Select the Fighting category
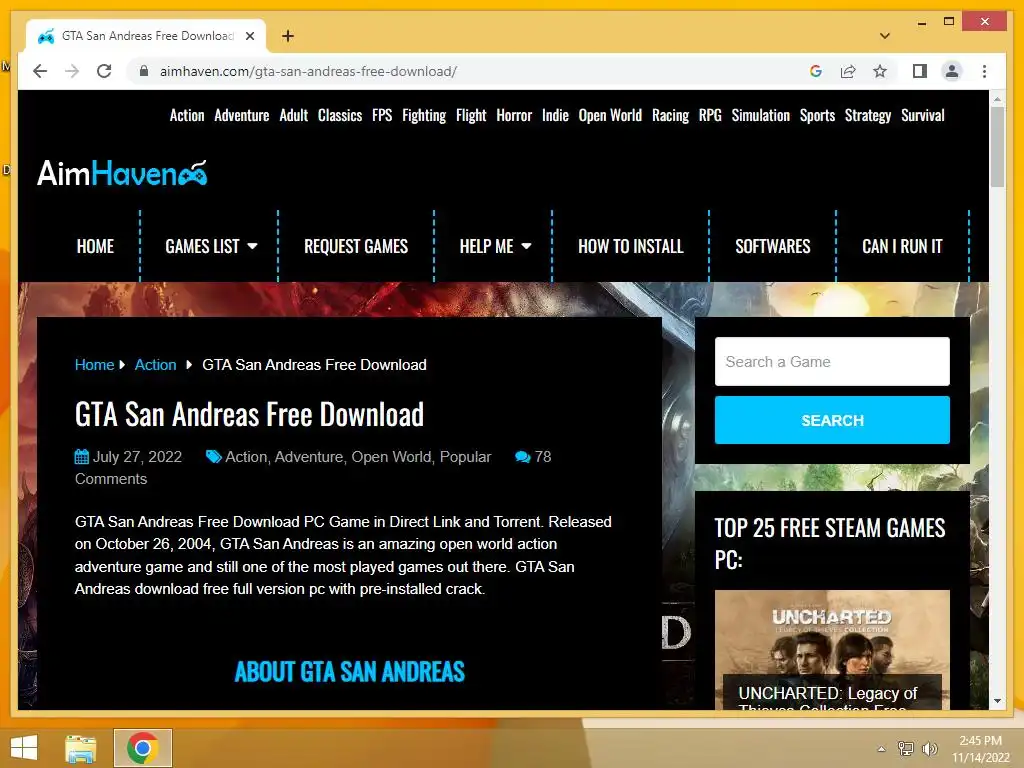This screenshot has width=1024, height=768. pos(424,116)
